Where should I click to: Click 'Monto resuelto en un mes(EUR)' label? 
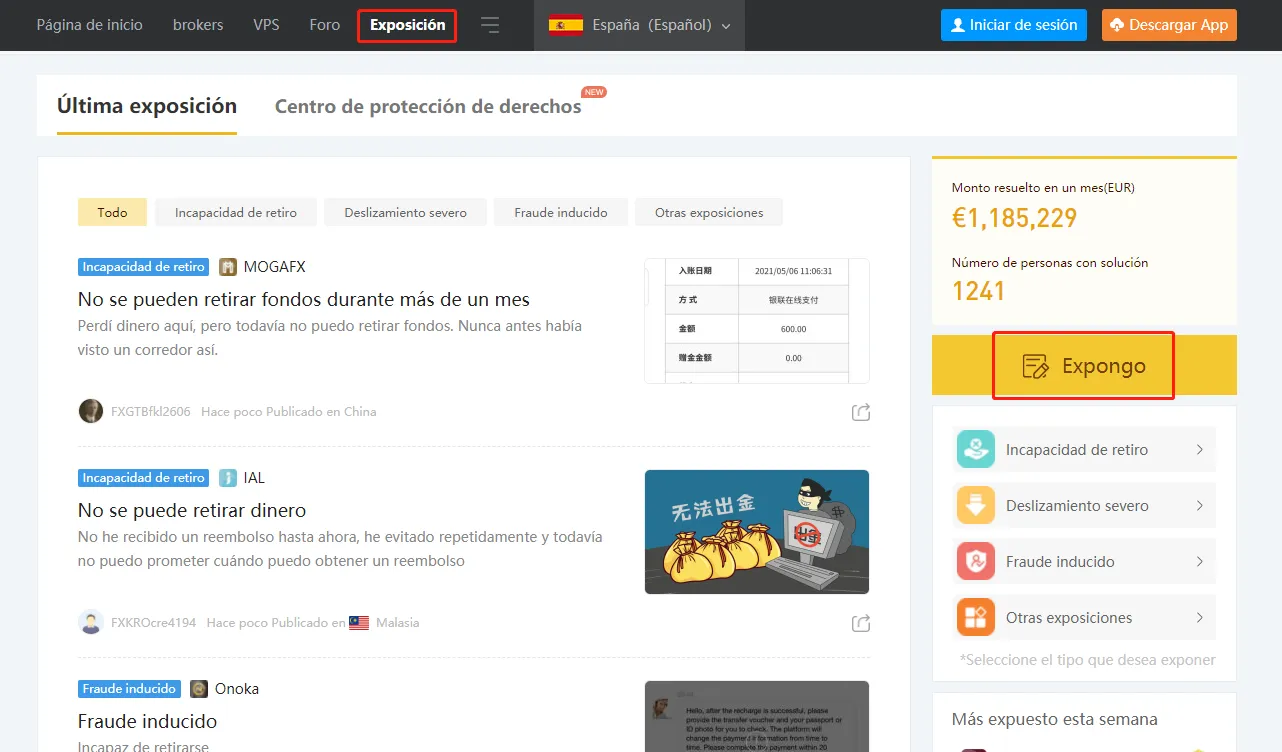(1043, 187)
